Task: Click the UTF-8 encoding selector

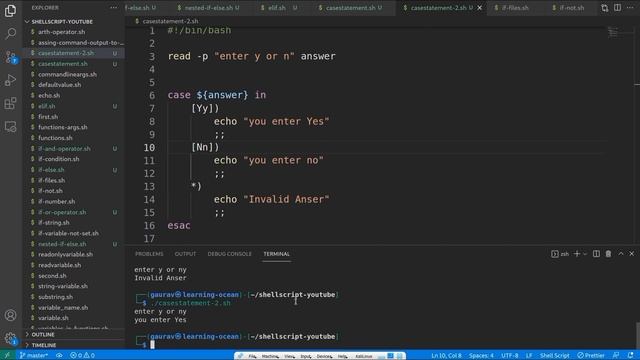Action: click(509, 356)
